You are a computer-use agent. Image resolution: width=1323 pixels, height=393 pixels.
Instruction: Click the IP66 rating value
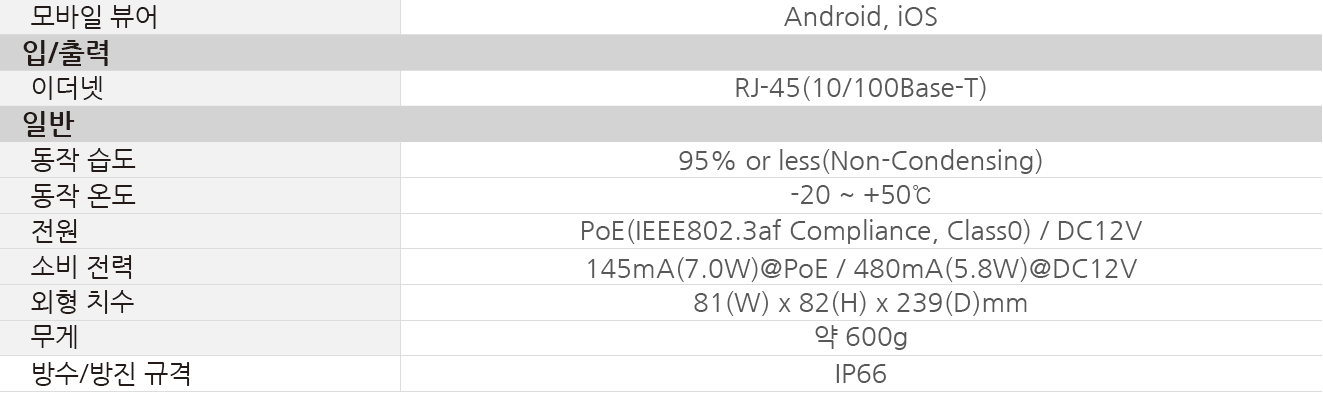click(861, 374)
